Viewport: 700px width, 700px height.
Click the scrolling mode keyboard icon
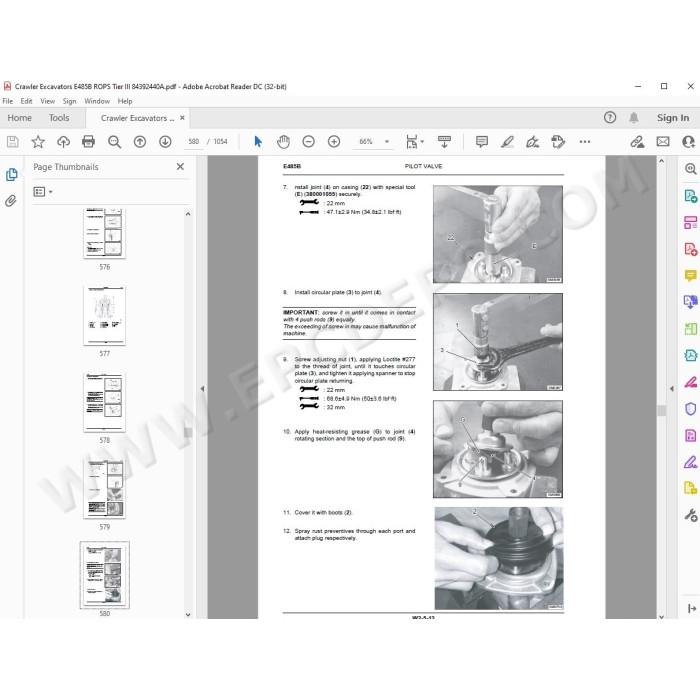pyautogui.click(x=444, y=142)
